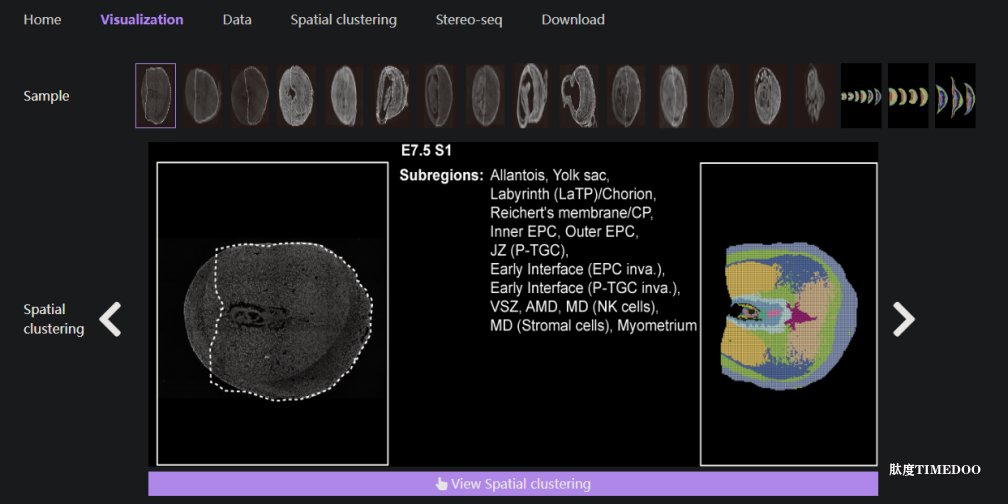
Task: Open the Stereo-seq page
Action: pos(469,20)
